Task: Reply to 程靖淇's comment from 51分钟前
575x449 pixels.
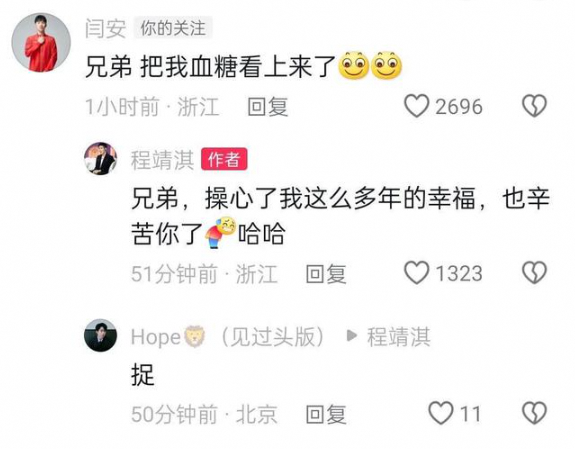Action: pyautogui.click(x=326, y=274)
